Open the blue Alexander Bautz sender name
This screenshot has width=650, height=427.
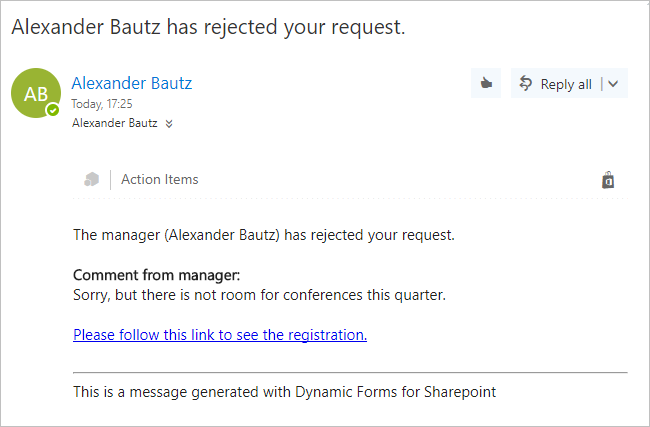pos(132,83)
